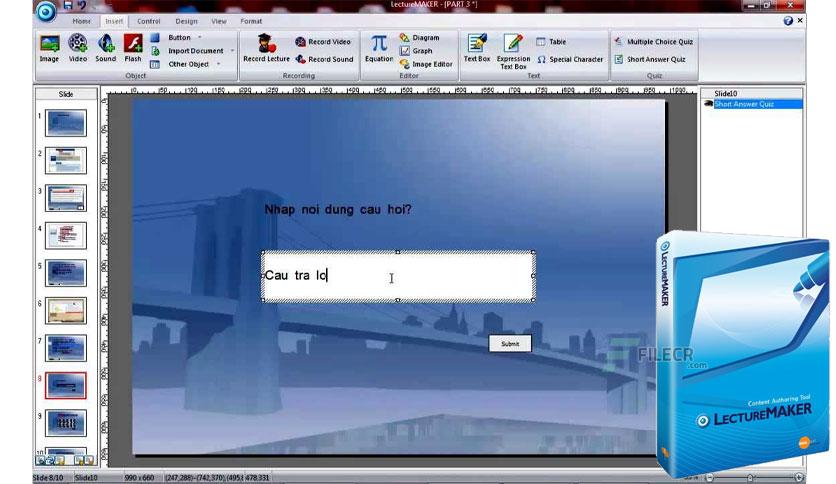The height and width of the screenshot is (484, 836).
Task: Insert a Table
Action: pyautogui.click(x=551, y=42)
